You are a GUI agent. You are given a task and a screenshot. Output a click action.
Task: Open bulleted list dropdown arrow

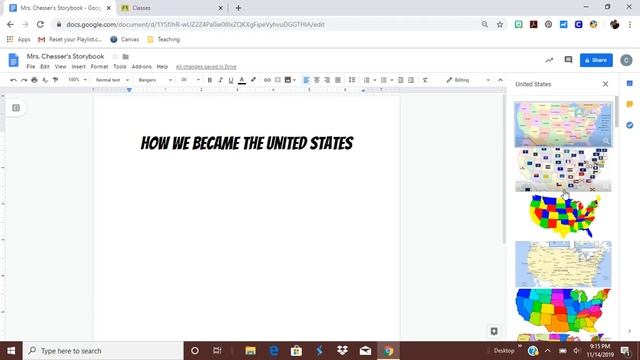pos(392,80)
